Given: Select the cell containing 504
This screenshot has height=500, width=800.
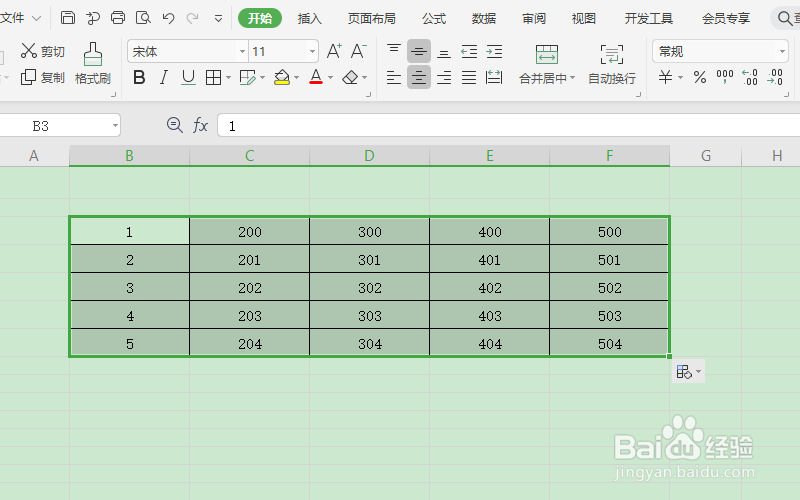Looking at the screenshot, I should coord(609,343).
